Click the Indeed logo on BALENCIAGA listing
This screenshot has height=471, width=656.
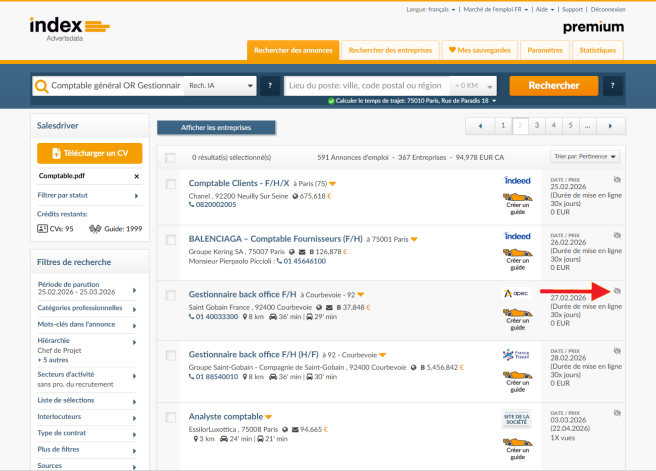click(517, 236)
